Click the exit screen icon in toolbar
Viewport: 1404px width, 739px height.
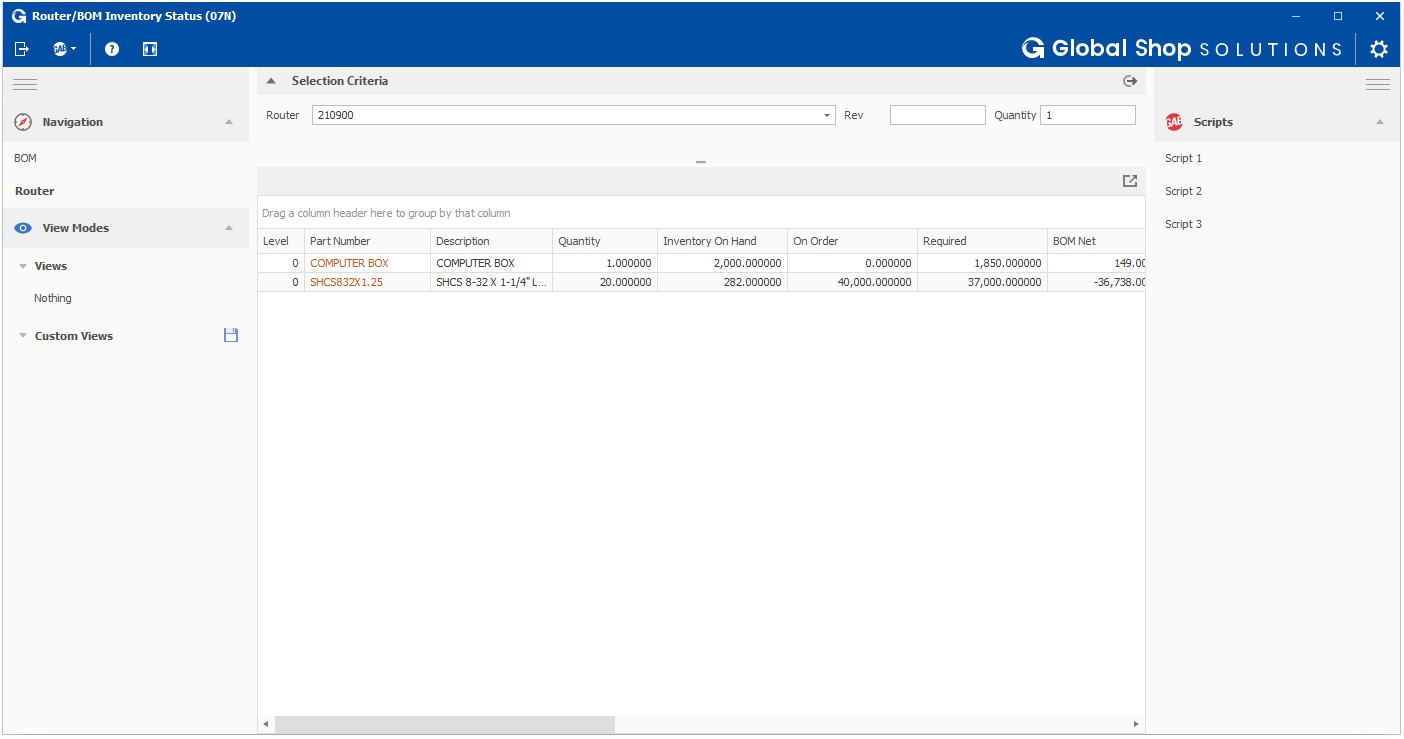tap(22, 49)
